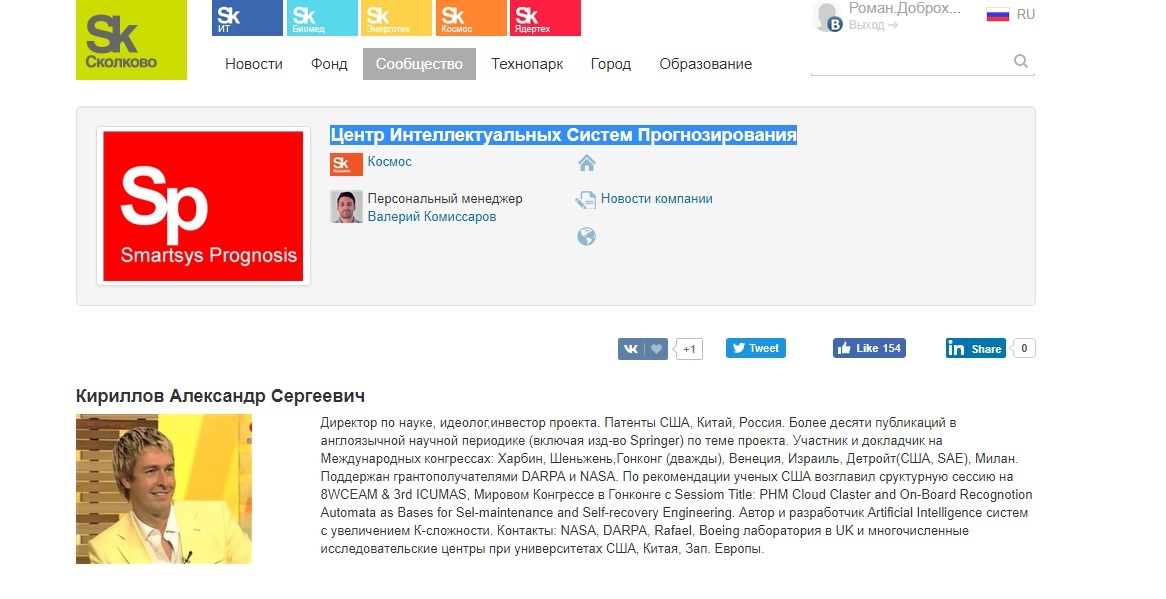1166x599 pixels.
Task: Click the news document icon beside Новости компании
Action: coord(585,199)
